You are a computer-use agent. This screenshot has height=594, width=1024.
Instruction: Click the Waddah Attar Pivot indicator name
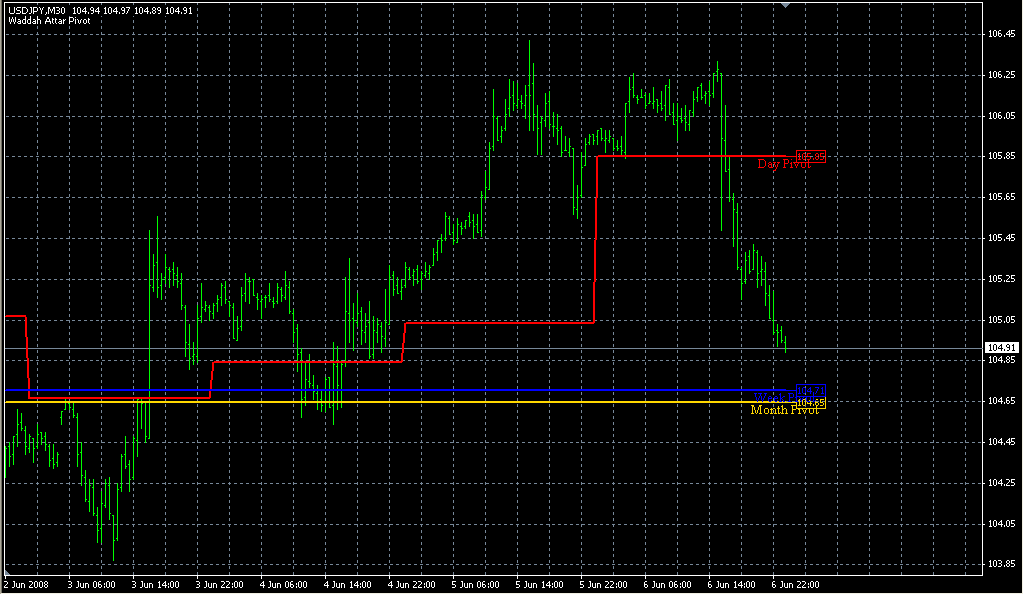(x=49, y=21)
